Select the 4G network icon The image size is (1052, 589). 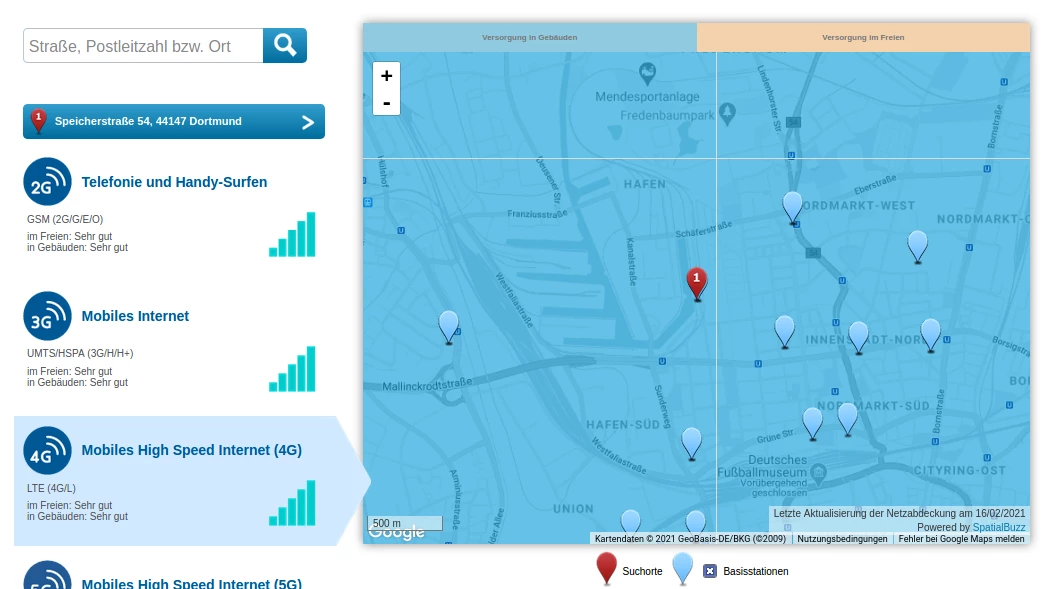47,450
